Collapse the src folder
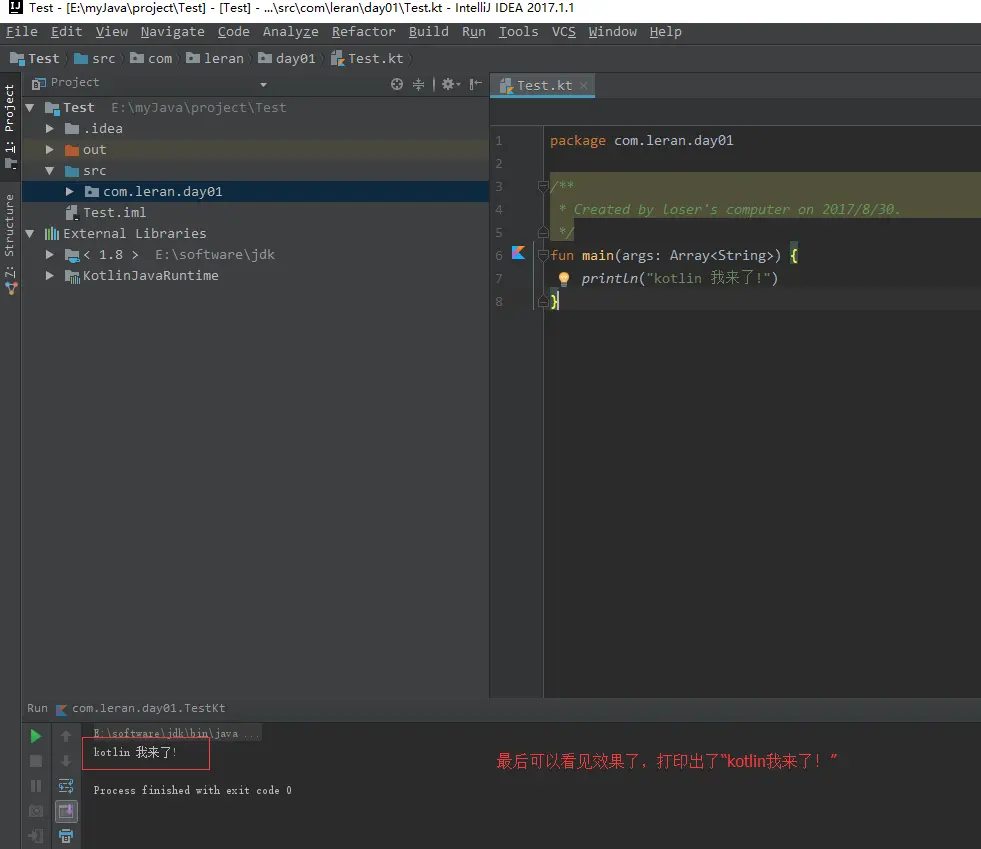981x849 pixels. [49, 170]
